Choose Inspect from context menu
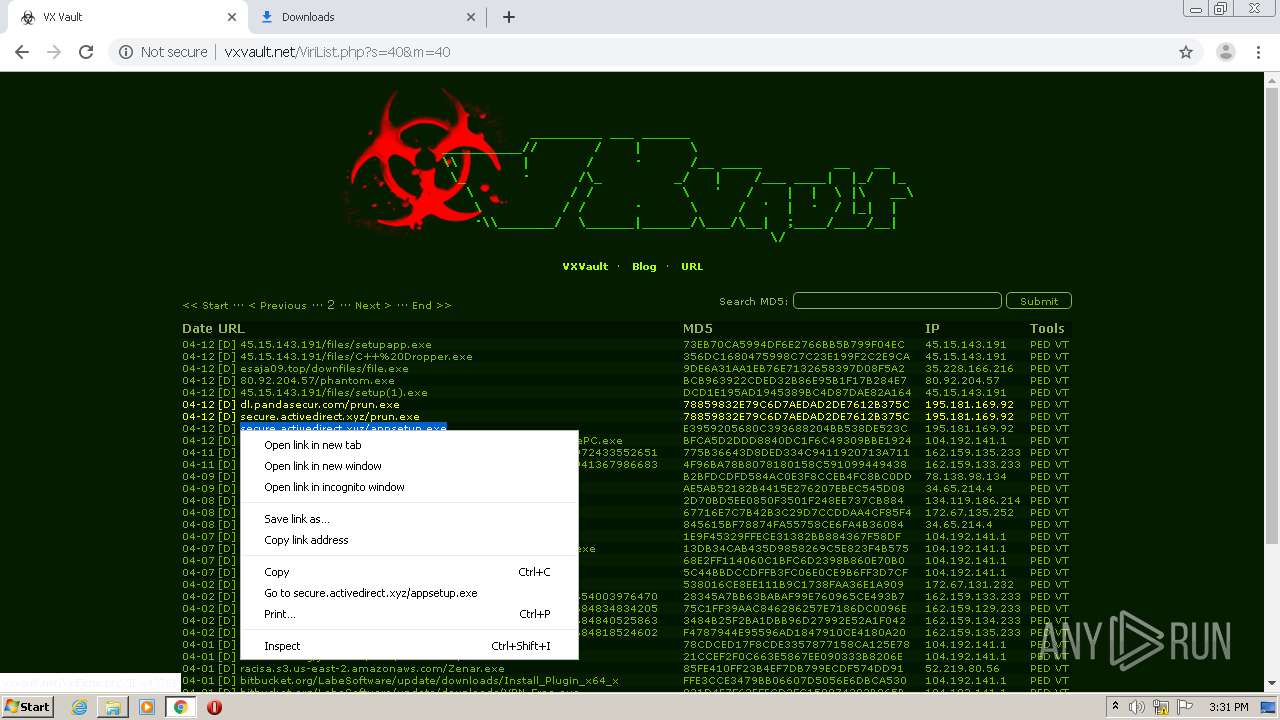 409,646
